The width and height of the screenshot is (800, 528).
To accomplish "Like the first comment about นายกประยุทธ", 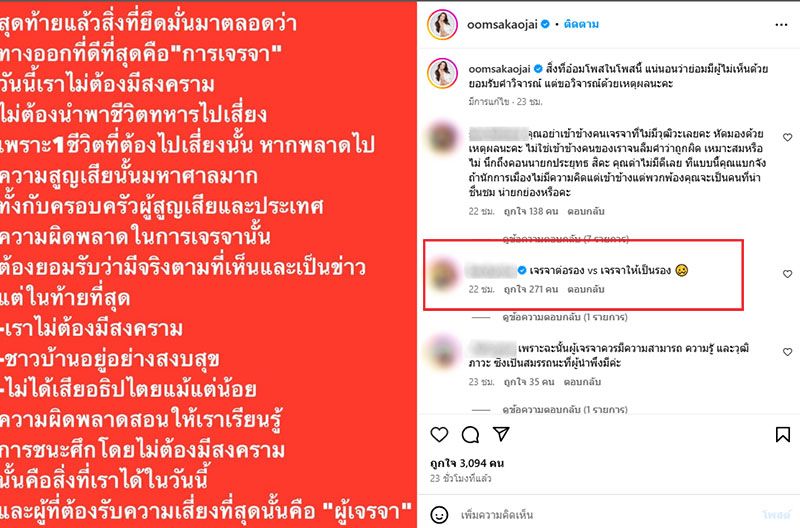I will (x=787, y=137).
